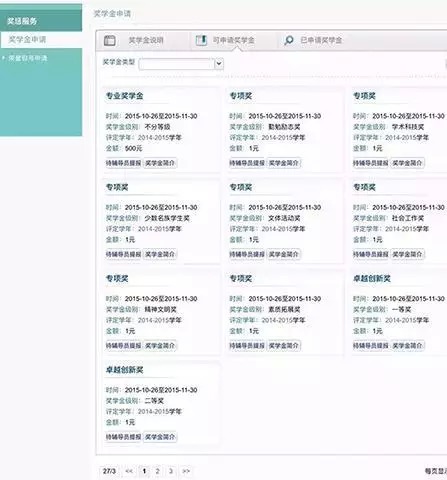This screenshot has width=447, height=480.
Task: Jump to first page with << arrow
Action: pyautogui.click(x=129, y=471)
